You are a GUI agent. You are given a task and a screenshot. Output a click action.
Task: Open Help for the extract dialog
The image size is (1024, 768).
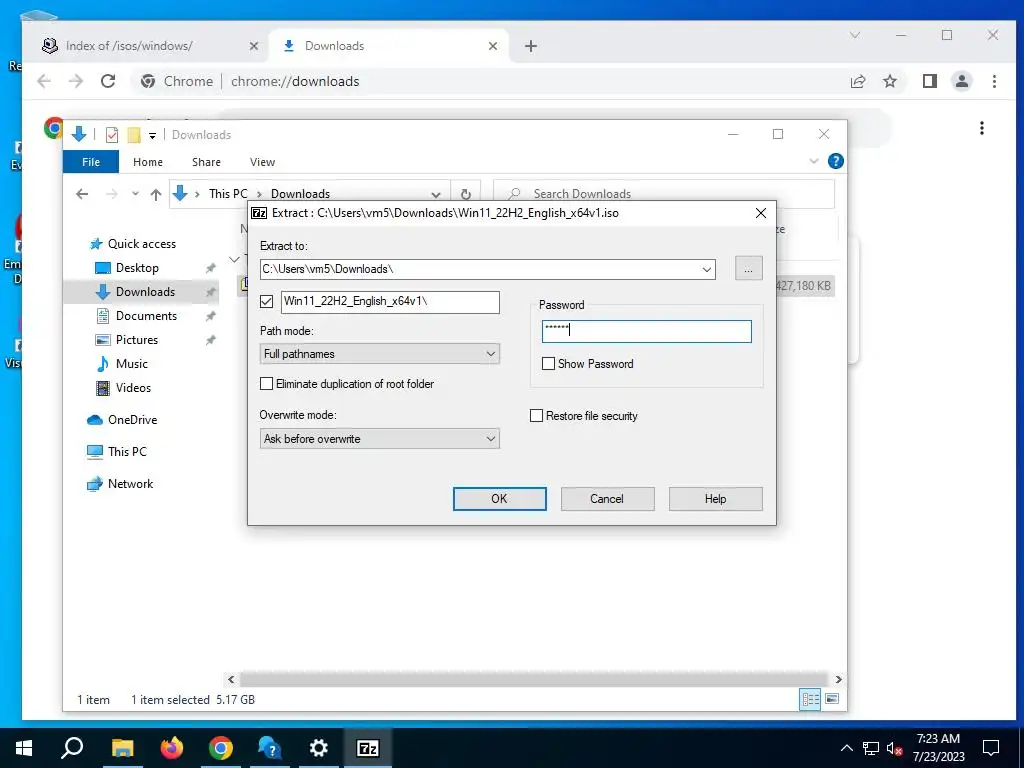coord(715,499)
